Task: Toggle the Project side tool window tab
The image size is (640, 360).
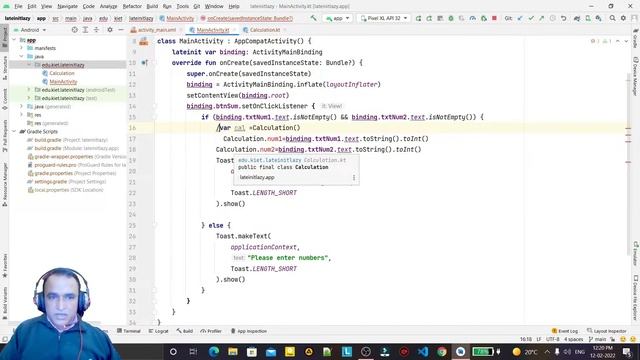Action: click(x=4, y=37)
